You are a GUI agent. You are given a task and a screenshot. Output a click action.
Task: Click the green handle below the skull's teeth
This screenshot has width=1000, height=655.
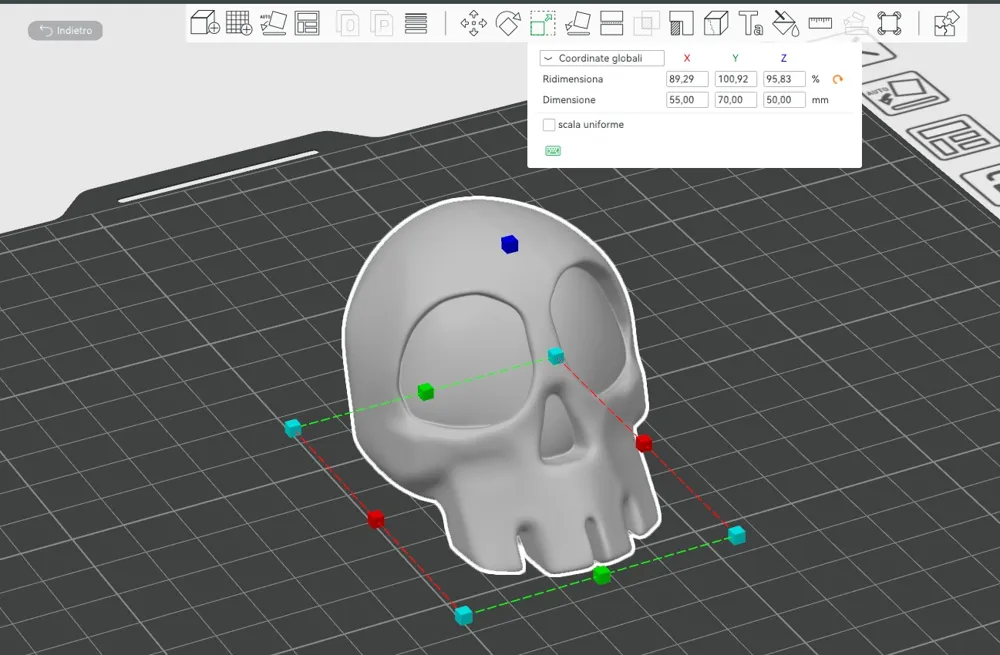(x=601, y=575)
